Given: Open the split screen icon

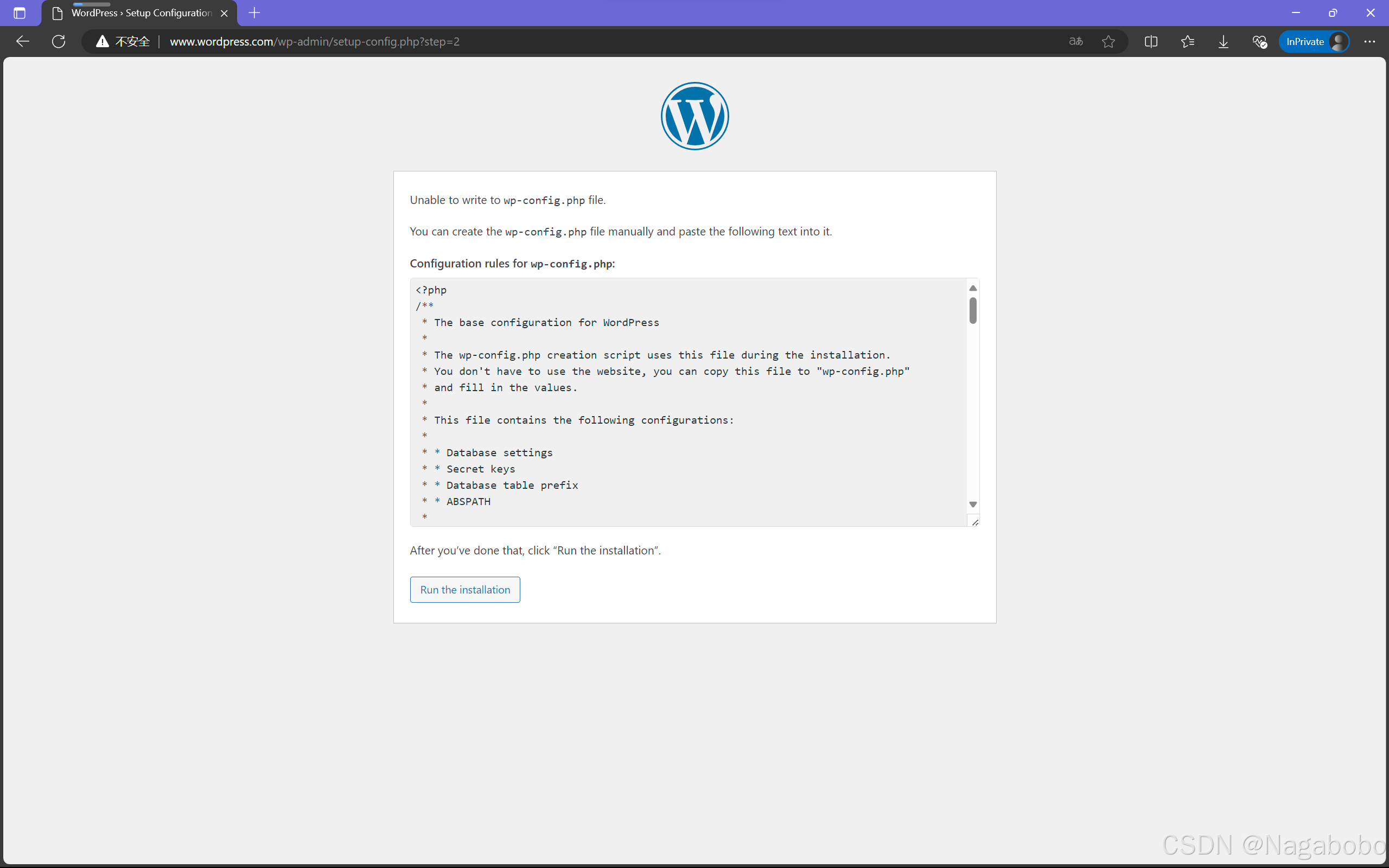Looking at the screenshot, I should pos(1150,41).
